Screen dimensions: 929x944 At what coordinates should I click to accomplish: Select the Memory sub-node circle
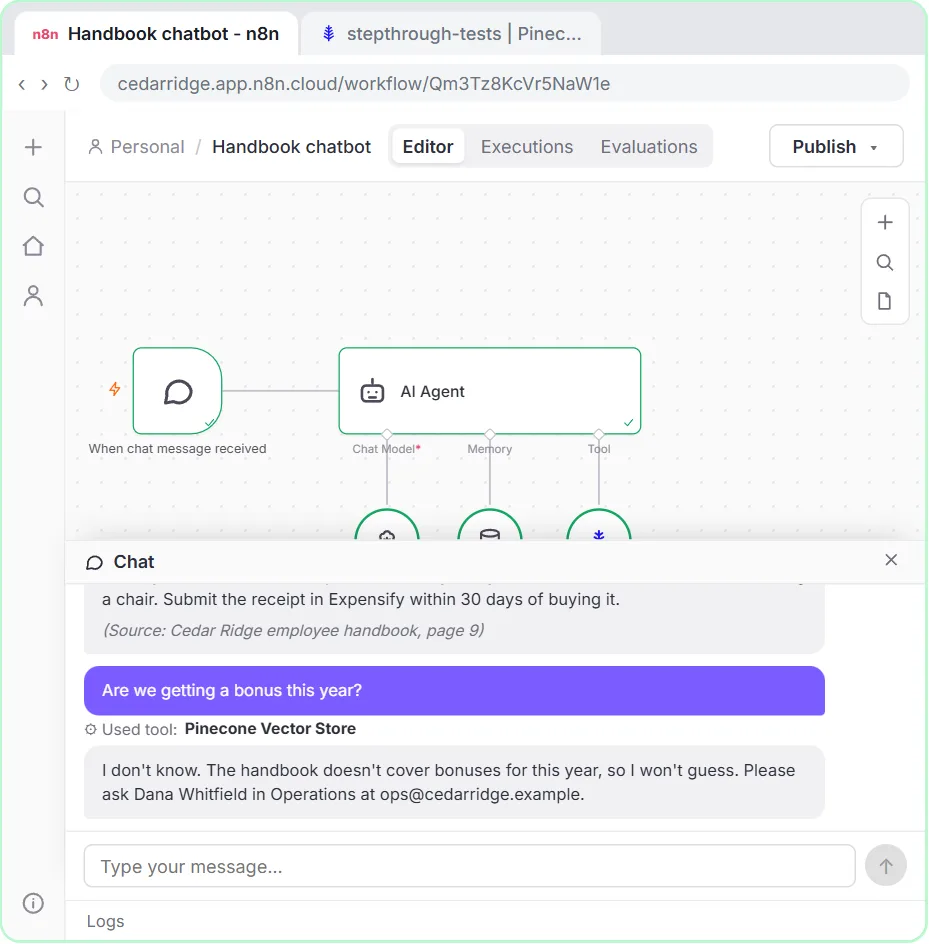point(489,524)
